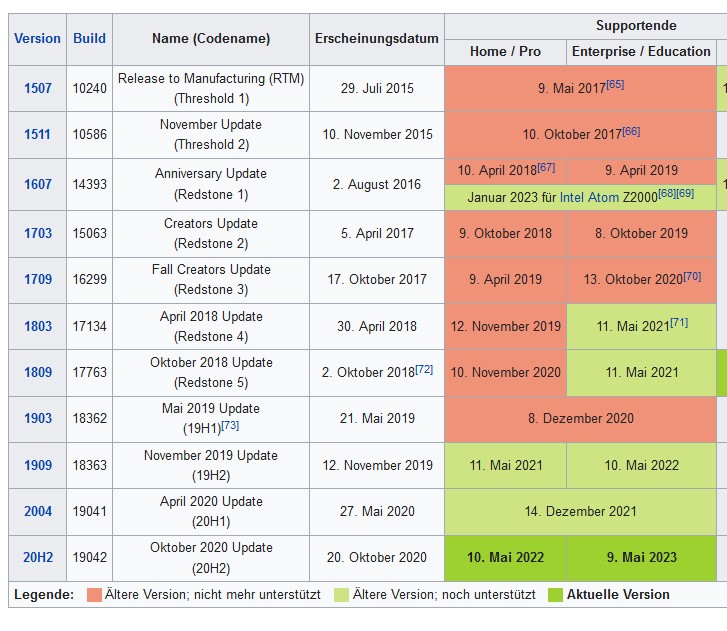Viewport: 727px width, 631px height.
Task: Jump to footnote reference 66
Action: [x=631, y=131]
